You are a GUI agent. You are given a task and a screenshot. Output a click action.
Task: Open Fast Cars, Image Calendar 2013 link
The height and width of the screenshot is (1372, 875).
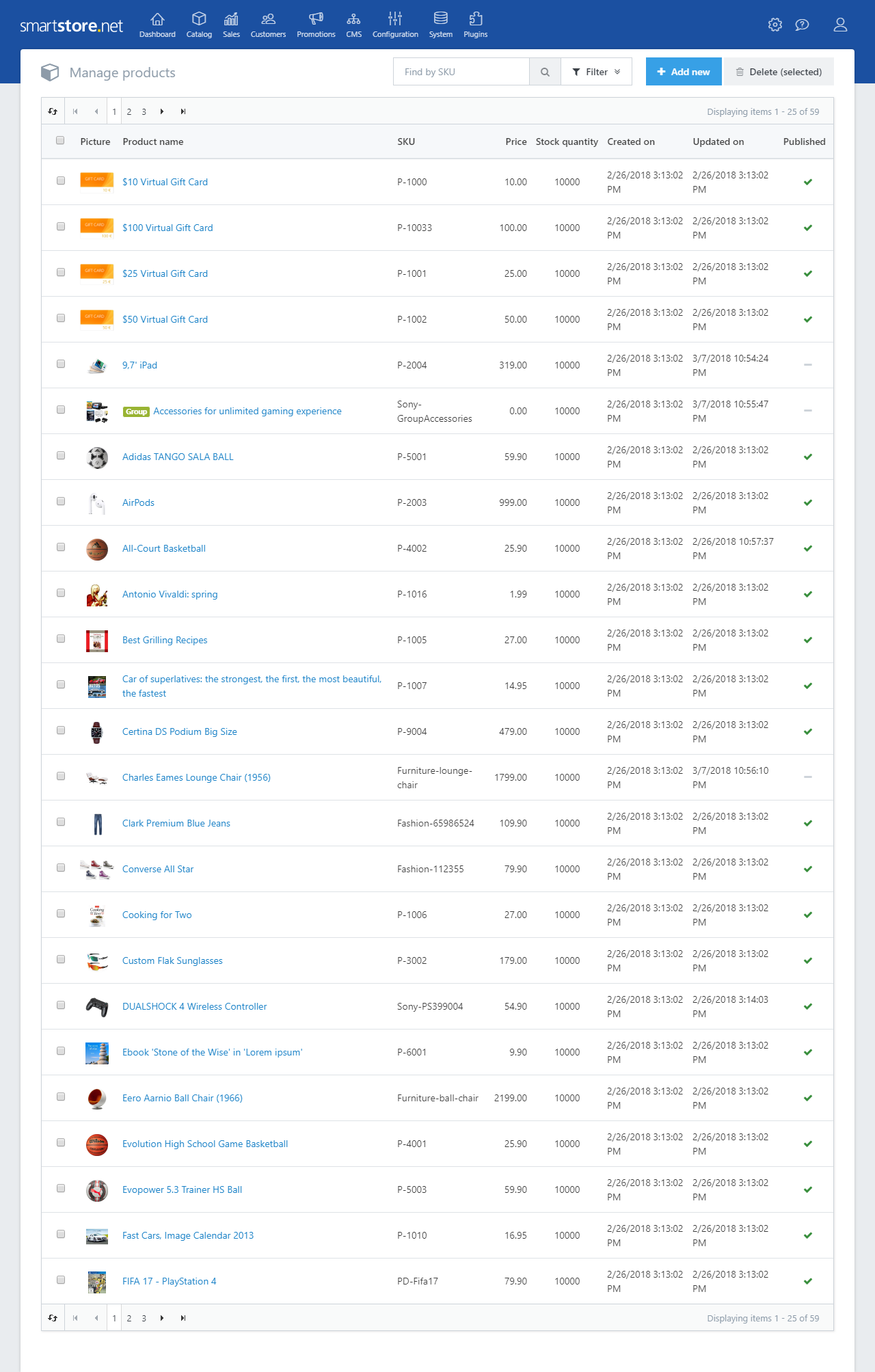188,1235
